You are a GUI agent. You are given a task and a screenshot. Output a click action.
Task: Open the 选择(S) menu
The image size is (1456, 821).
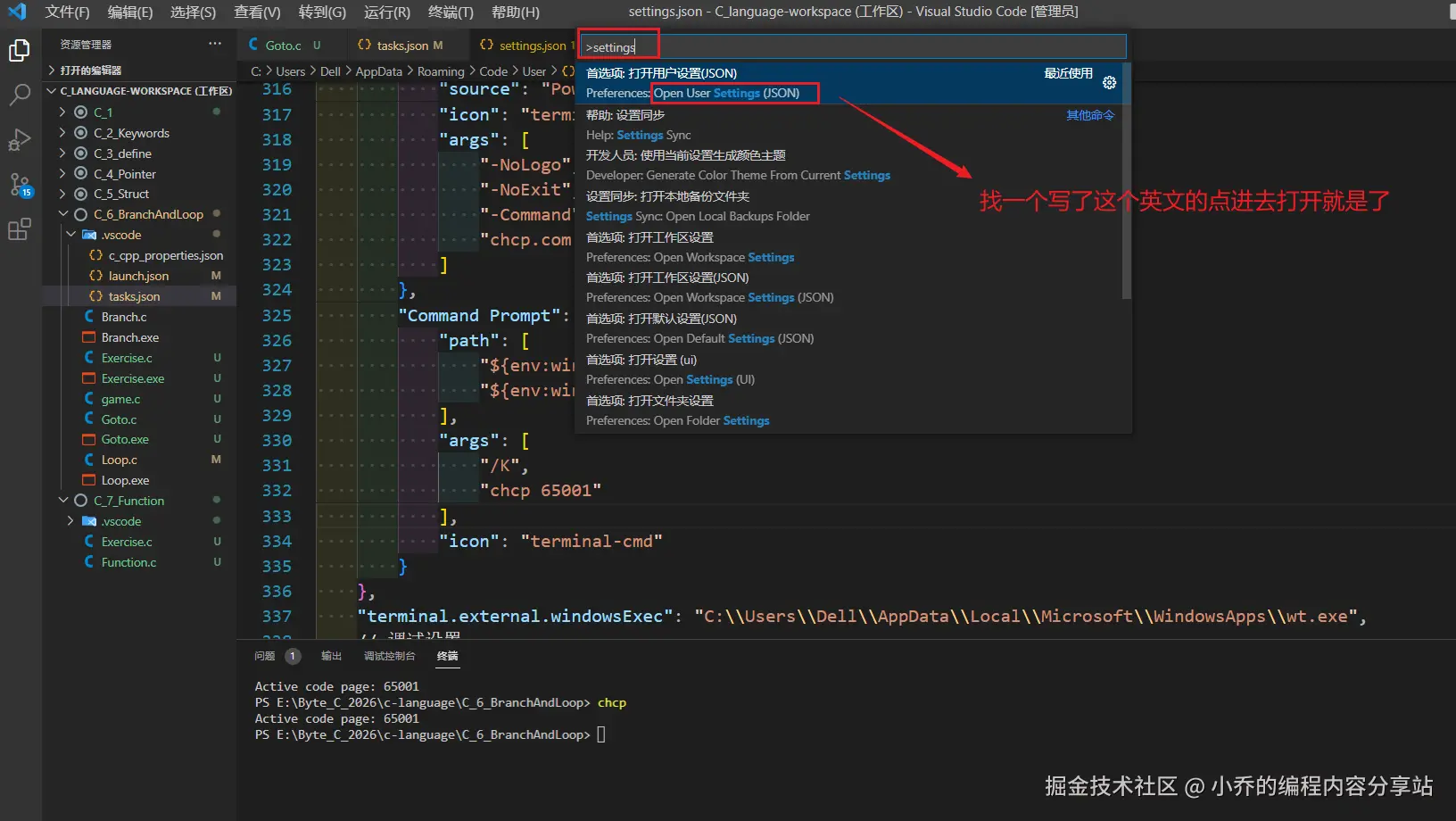coord(193,12)
